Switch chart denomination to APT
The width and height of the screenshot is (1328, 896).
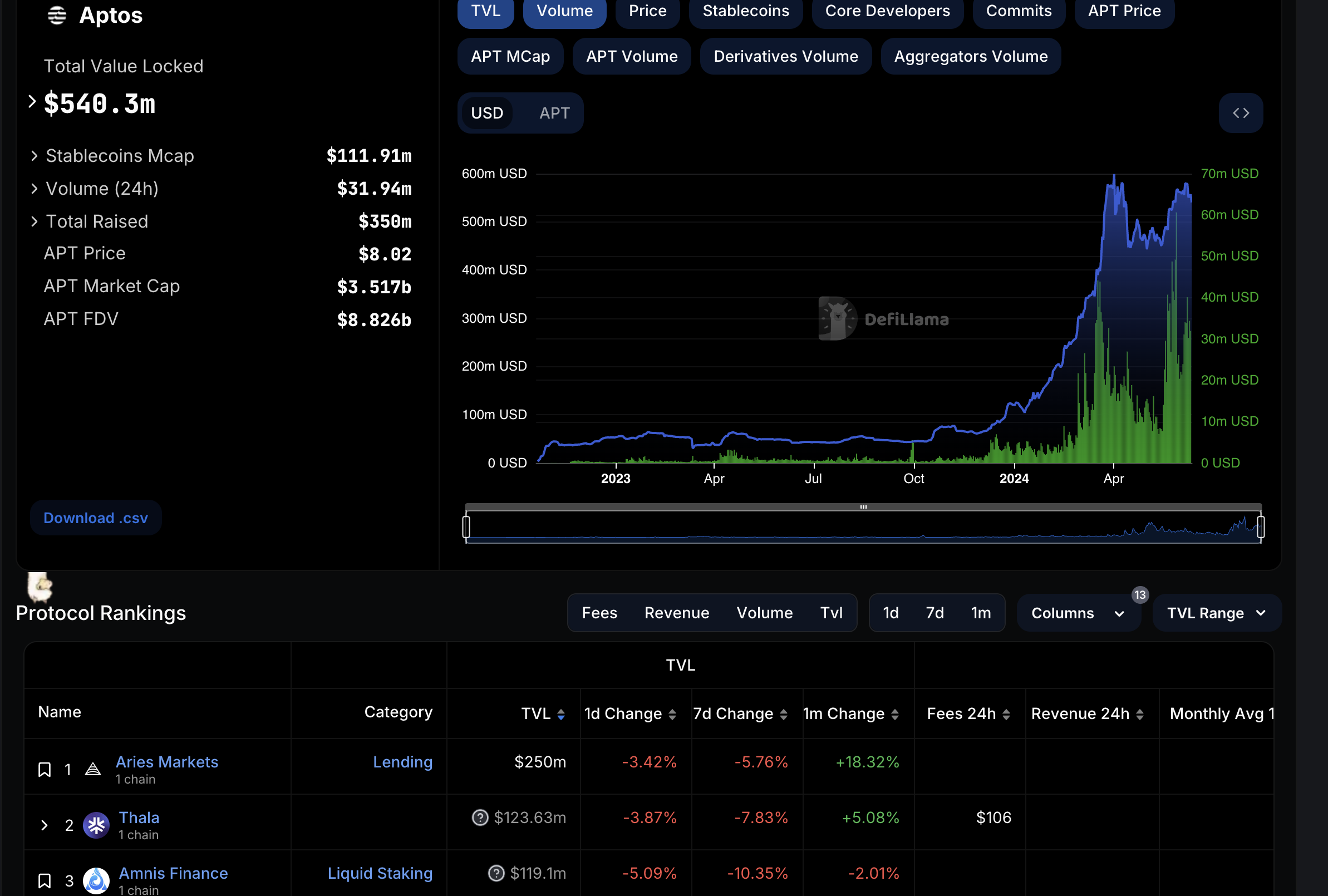point(554,113)
